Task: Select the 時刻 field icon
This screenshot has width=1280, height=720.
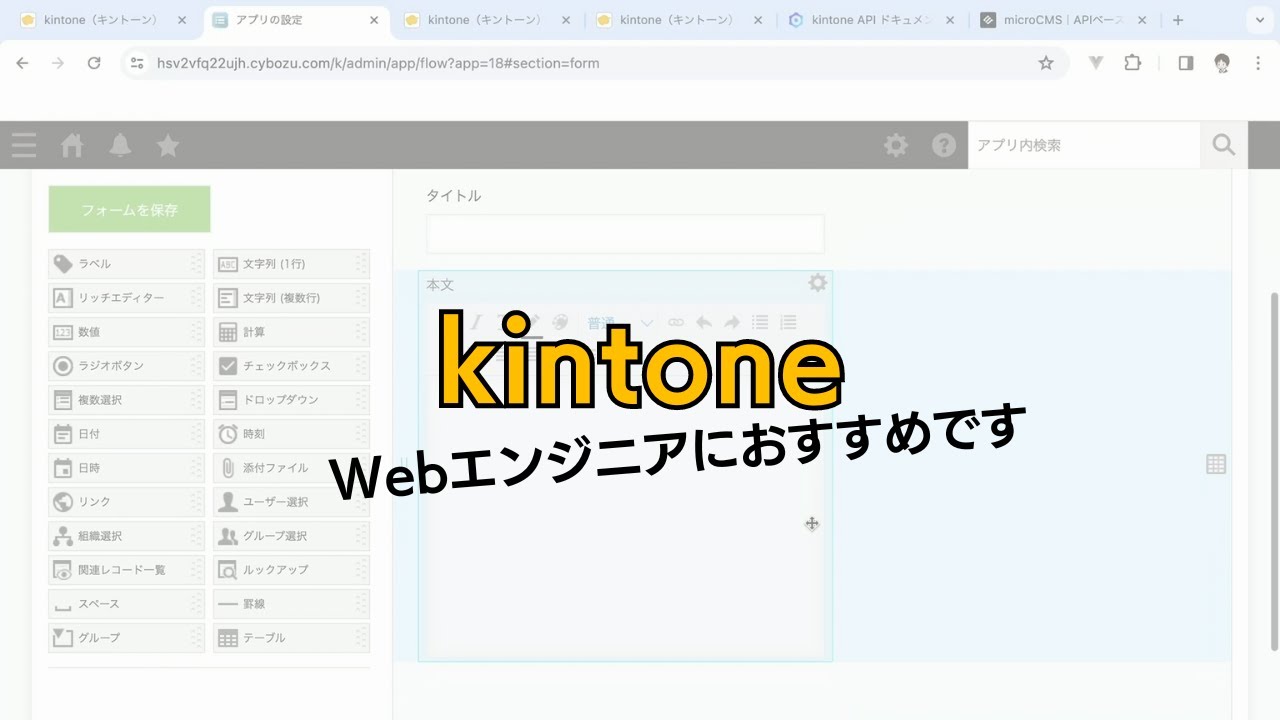Action: tap(228, 434)
